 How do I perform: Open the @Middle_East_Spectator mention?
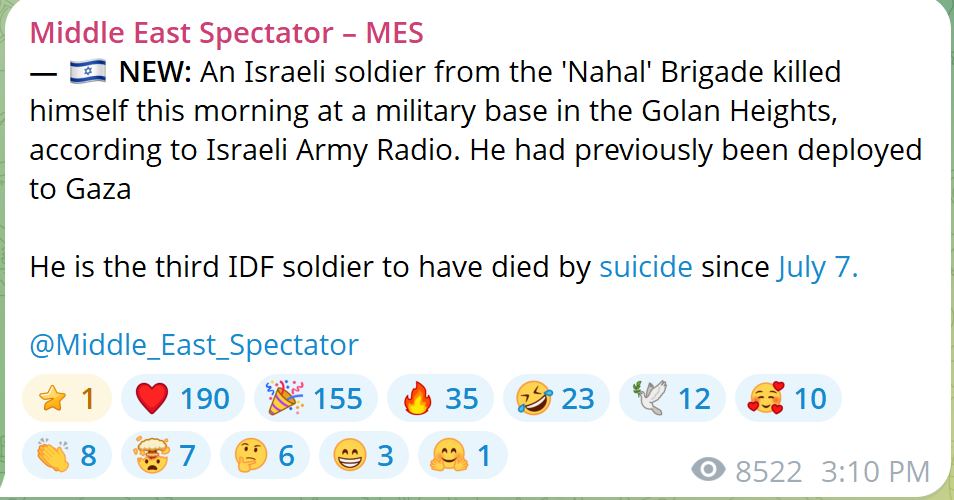tap(194, 345)
